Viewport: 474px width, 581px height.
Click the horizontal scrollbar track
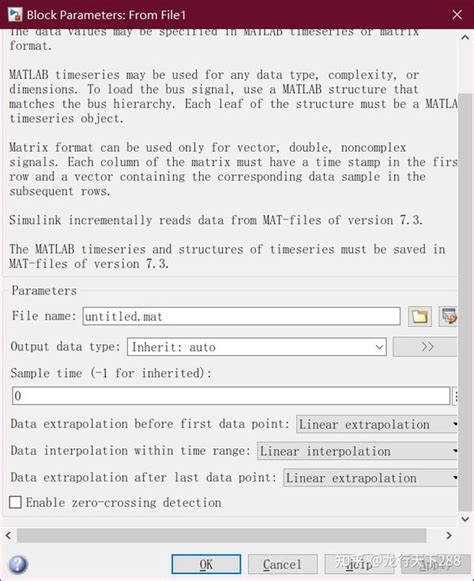(x=222, y=535)
